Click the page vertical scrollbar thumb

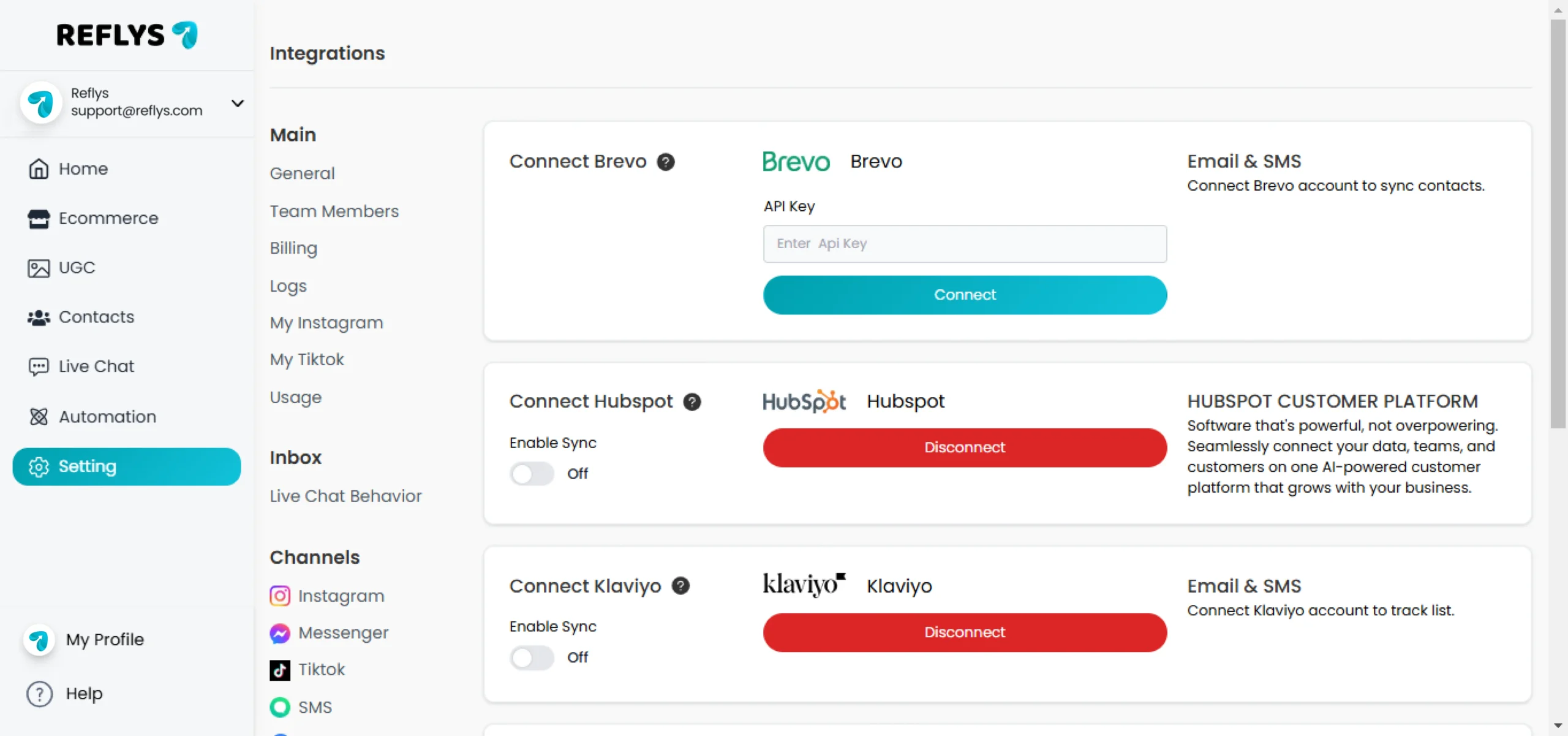pos(1558,224)
